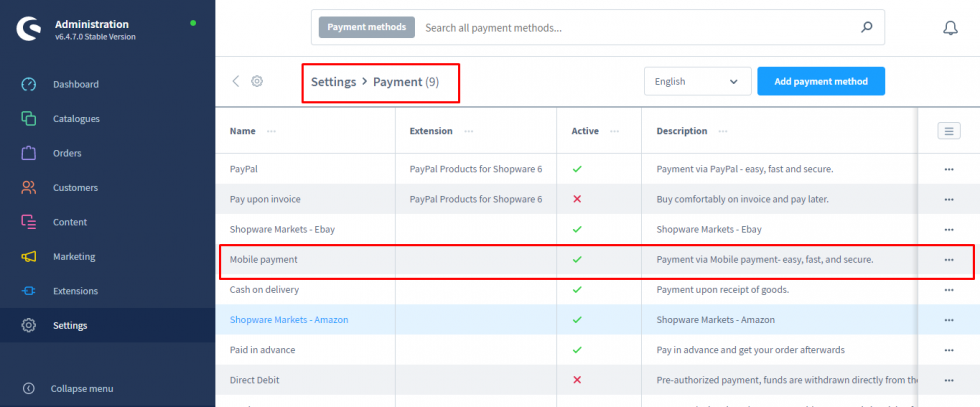Click the search magnifier icon
Viewport: 980px width, 407px height.
866,28
